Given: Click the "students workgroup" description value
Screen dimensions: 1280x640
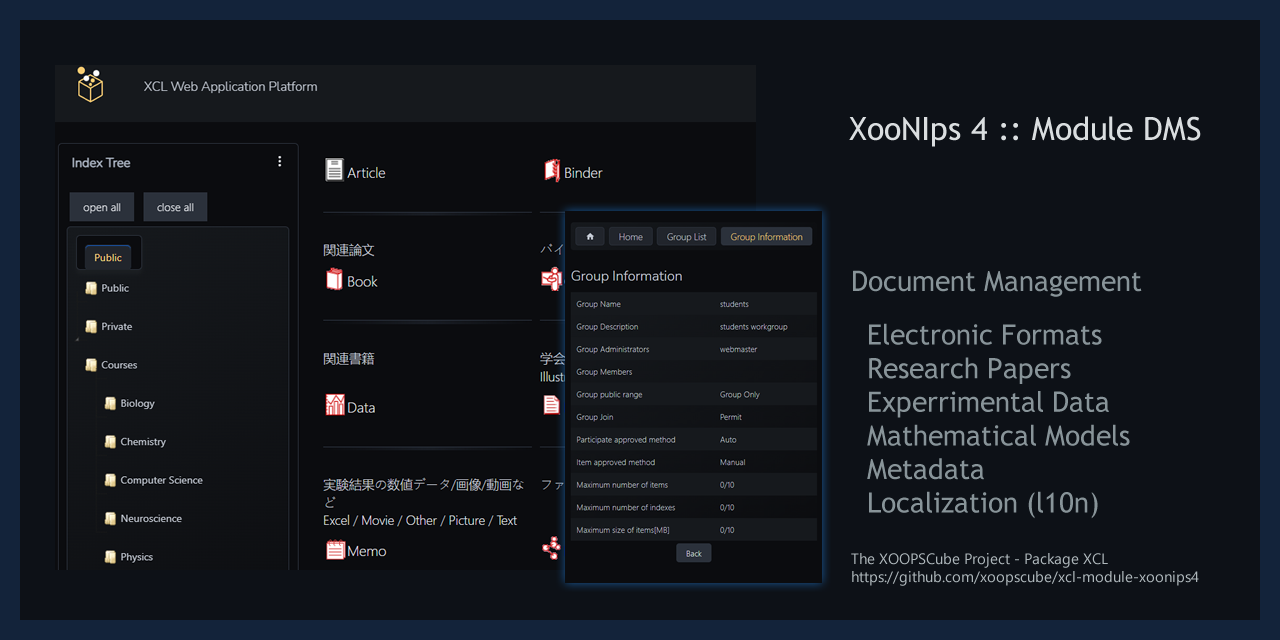Looking at the screenshot, I should point(753,327).
